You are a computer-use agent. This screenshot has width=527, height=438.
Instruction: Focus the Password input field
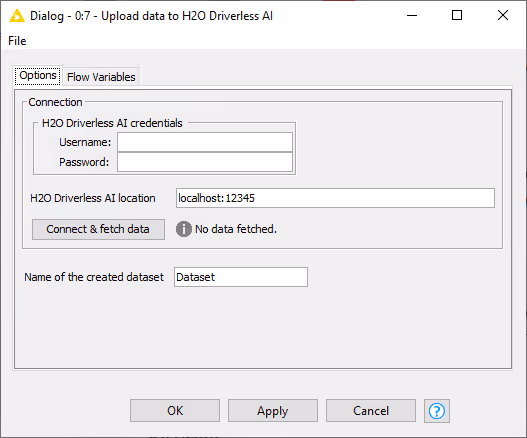click(x=205, y=162)
